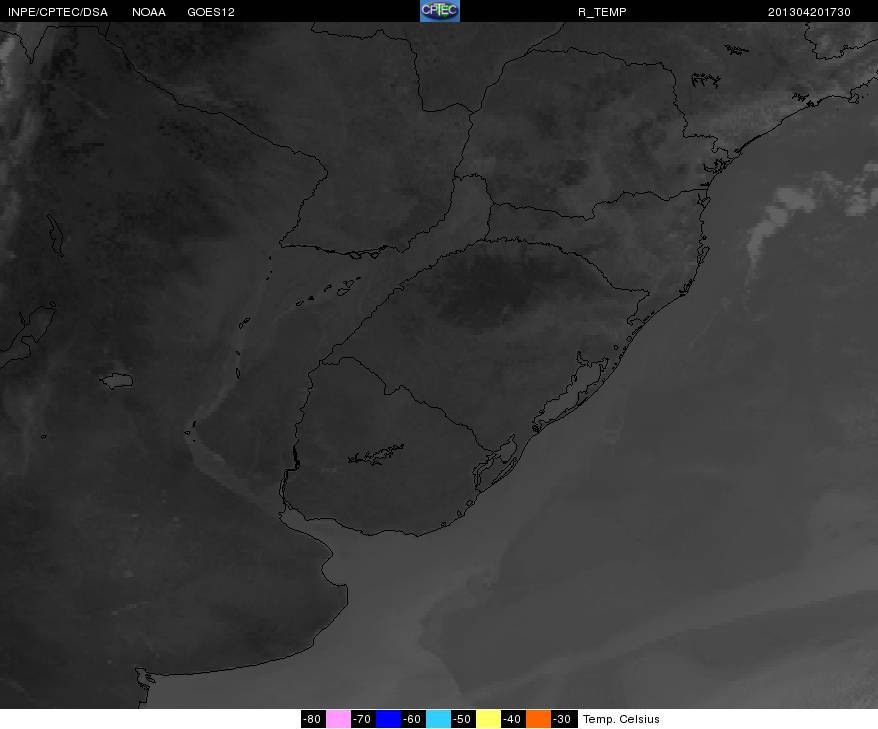Viewport: 878px width, 729px height.
Task: Click the pink color swatch in the legend
Action: 338,719
